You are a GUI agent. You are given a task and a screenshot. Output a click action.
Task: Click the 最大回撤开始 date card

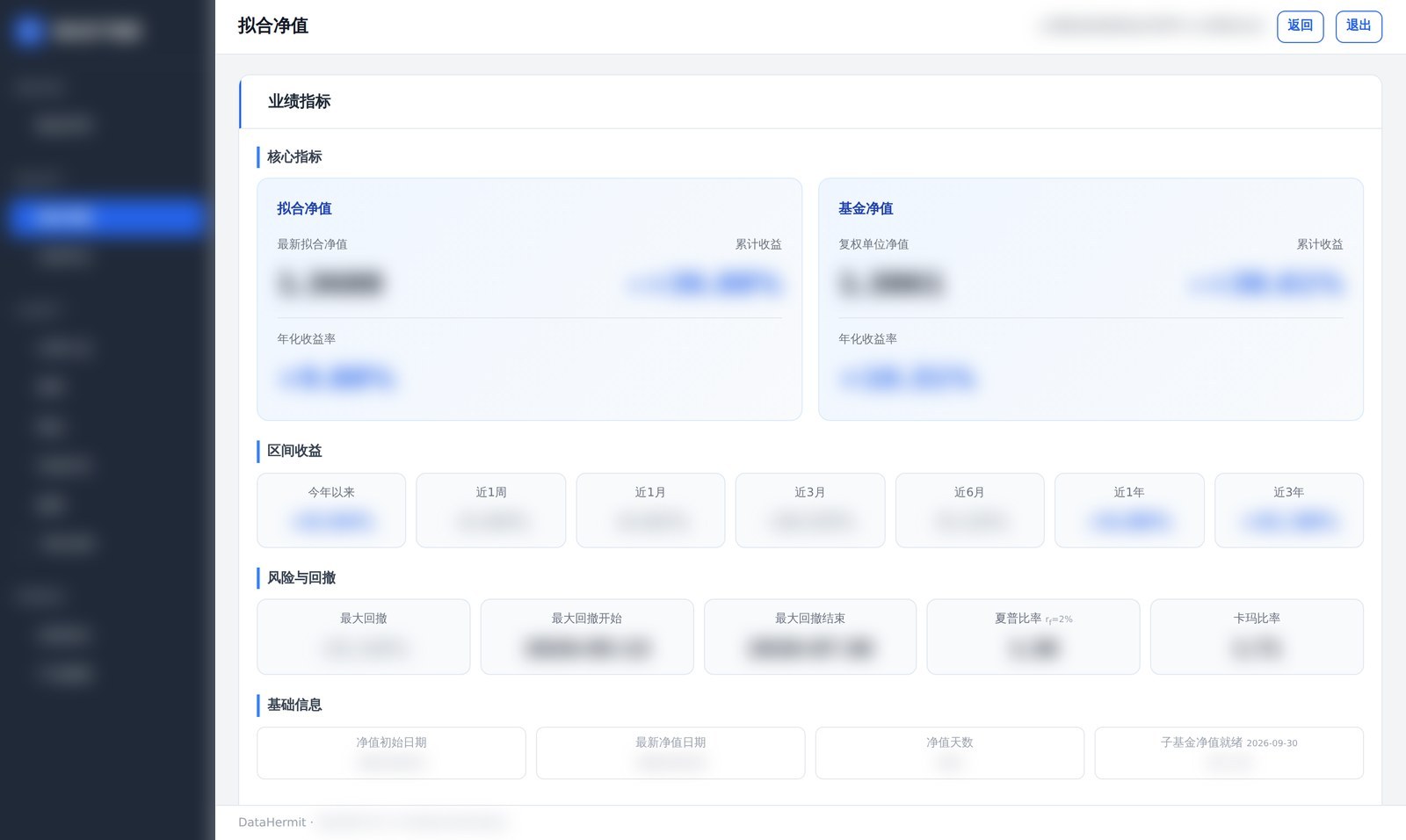pyautogui.click(x=587, y=637)
